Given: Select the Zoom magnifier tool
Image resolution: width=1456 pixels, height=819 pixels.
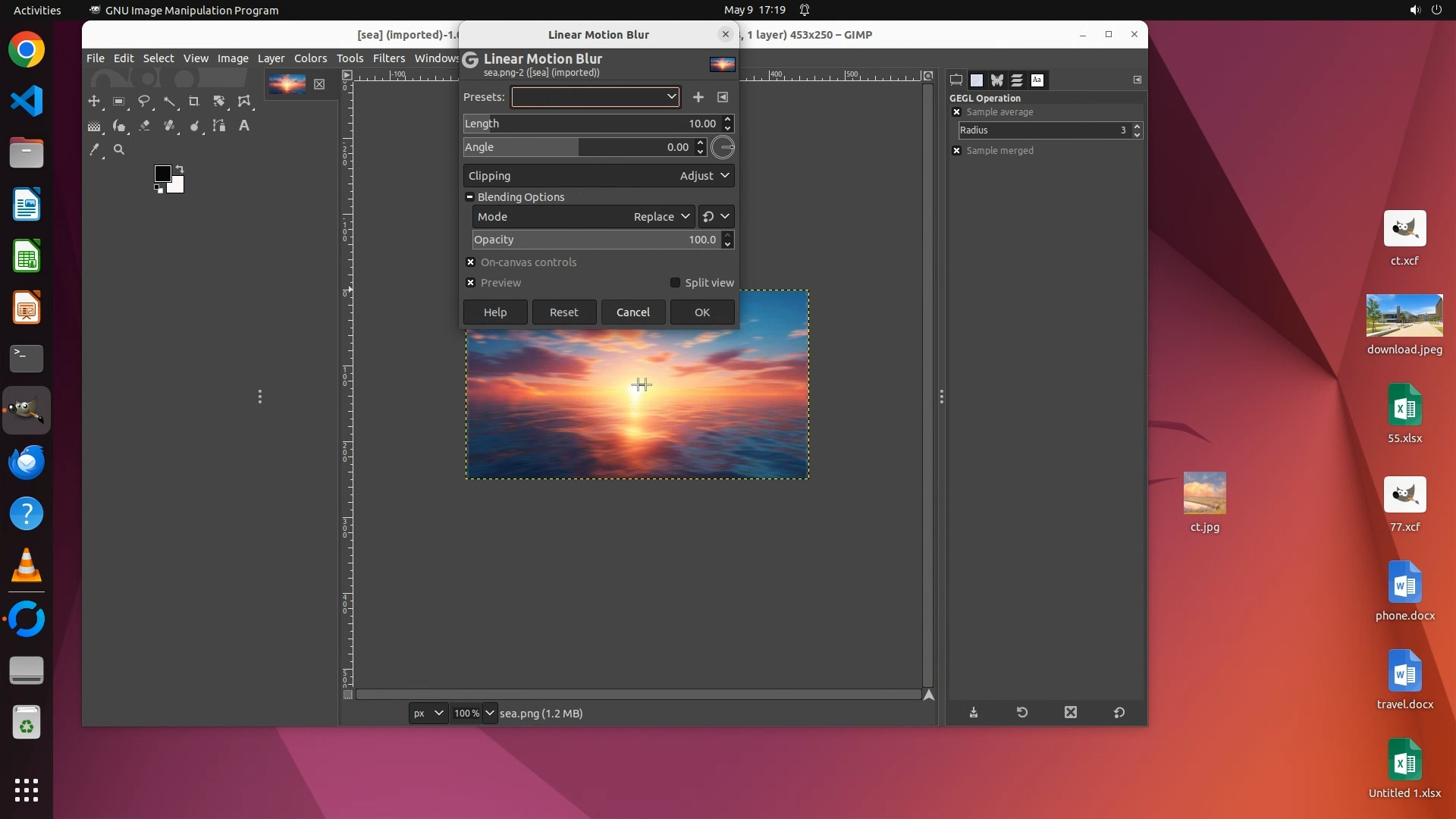Looking at the screenshot, I should 119,150.
